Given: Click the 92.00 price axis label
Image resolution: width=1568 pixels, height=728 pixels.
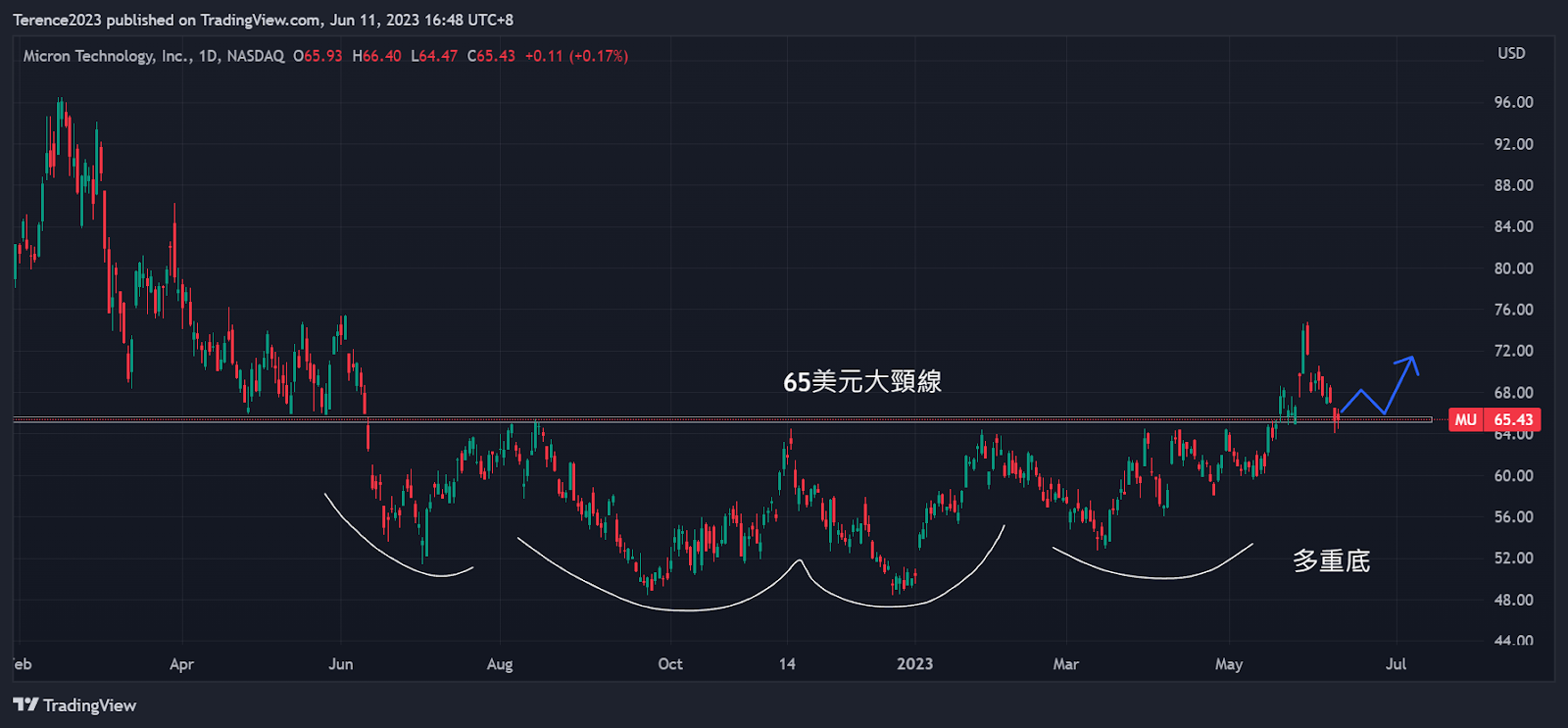Looking at the screenshot, I should (x=1513, y=144).
